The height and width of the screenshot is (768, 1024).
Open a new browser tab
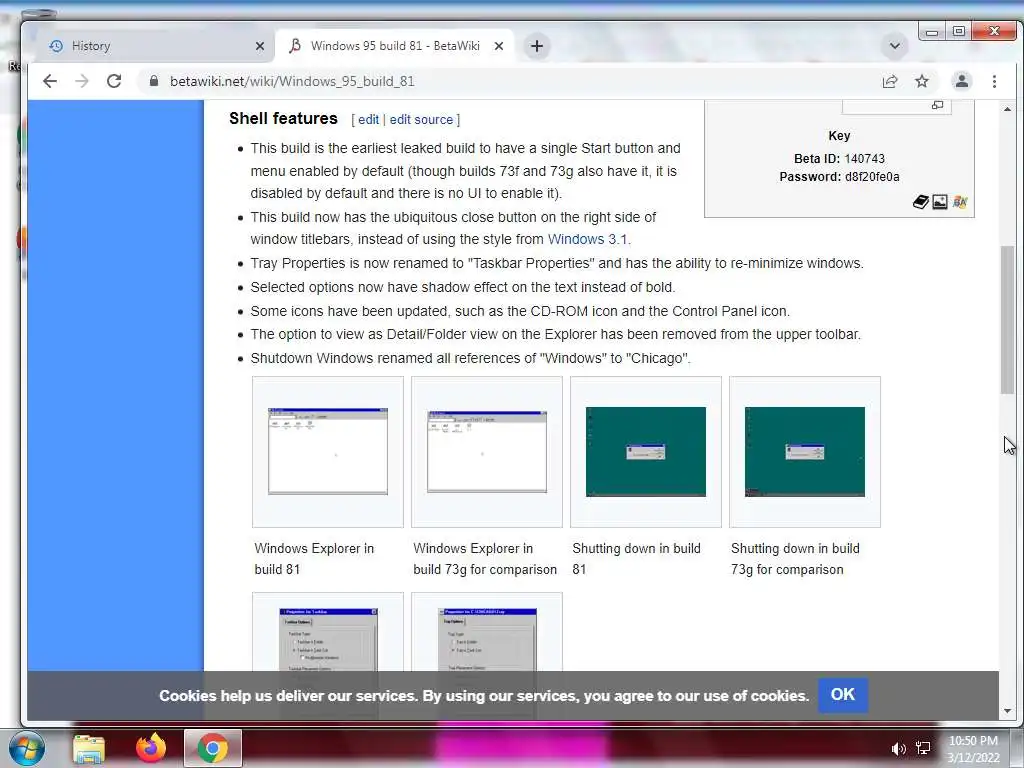click(x=537, y=46)
